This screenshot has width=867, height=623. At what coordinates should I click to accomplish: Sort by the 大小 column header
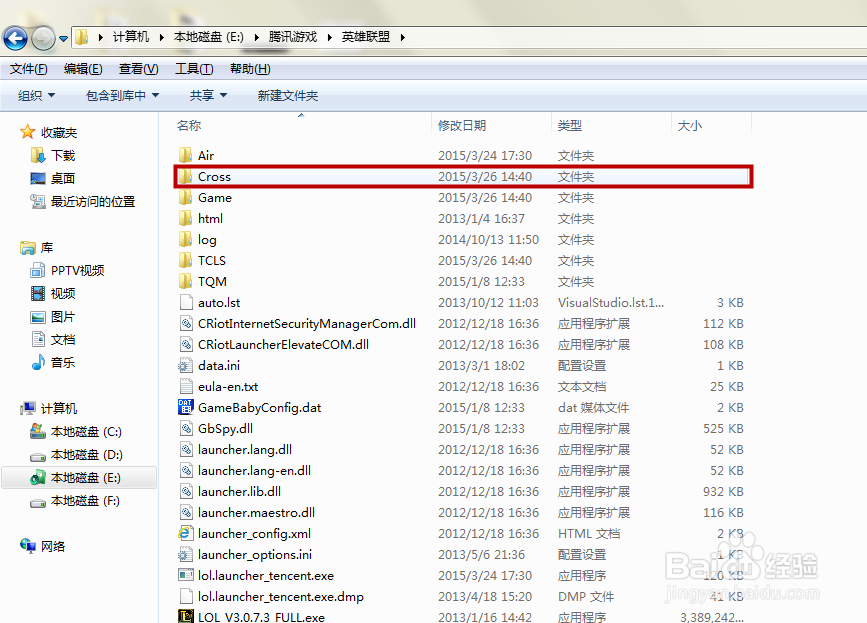(690, 125)
